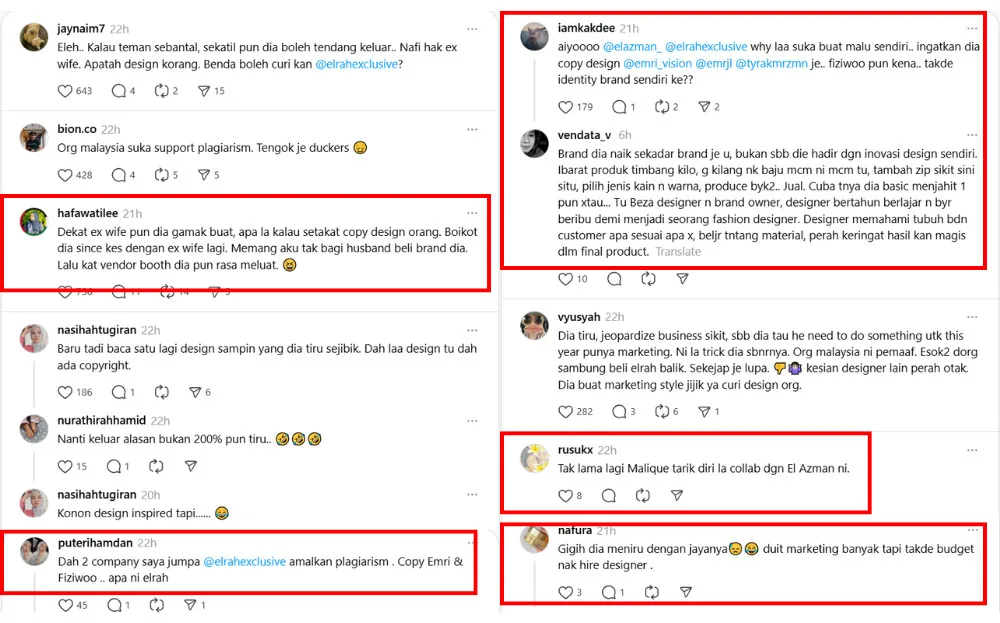
Task: Like the nasihahtugiran post with 186 likes
Action: [66, 392]
